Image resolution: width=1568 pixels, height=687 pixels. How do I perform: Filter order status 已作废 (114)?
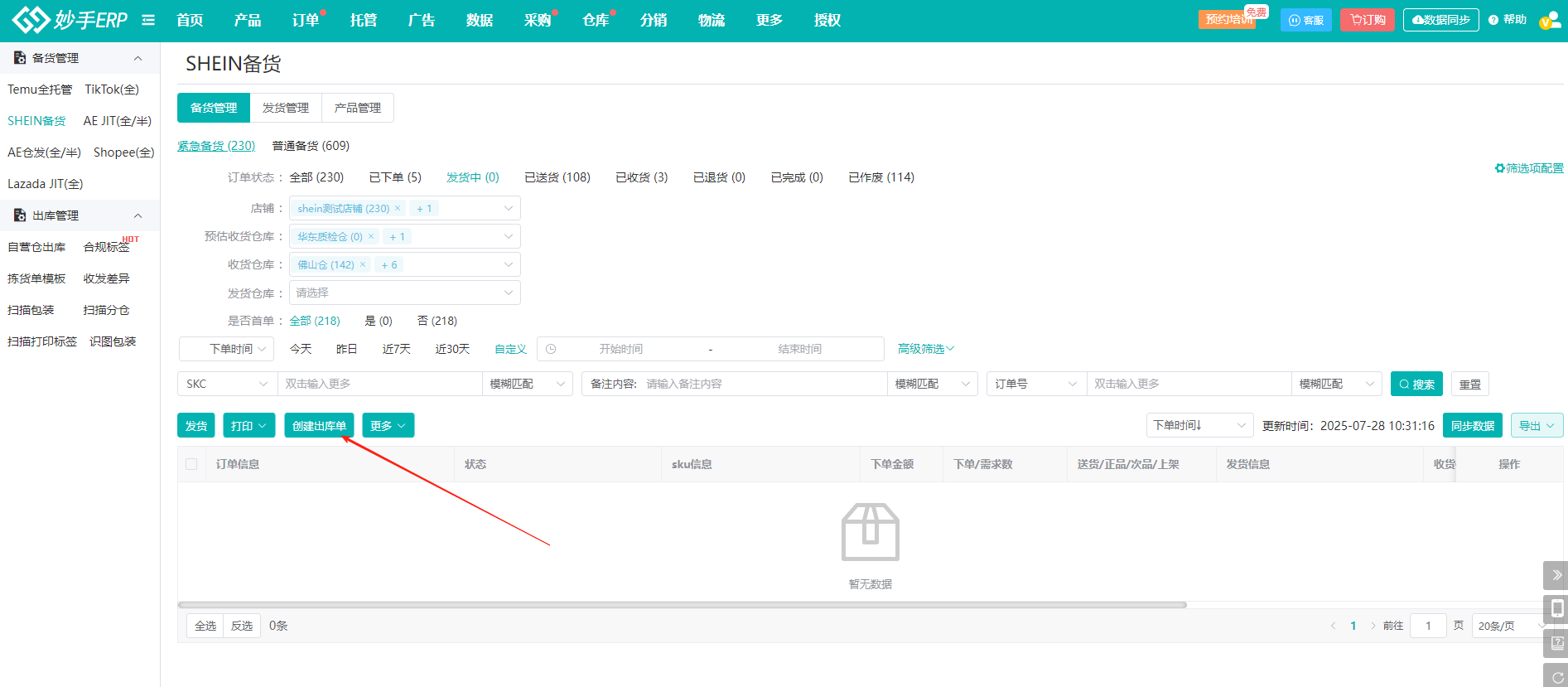pos(881,177)
